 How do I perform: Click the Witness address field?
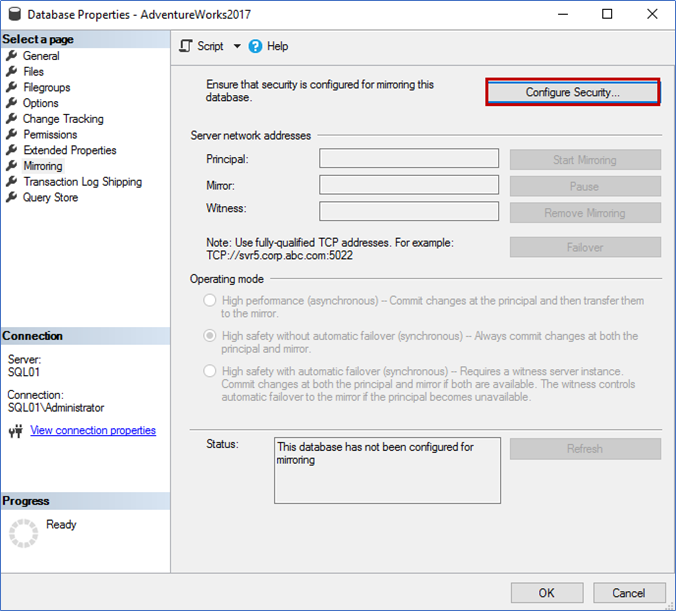[x=409, y=211]
